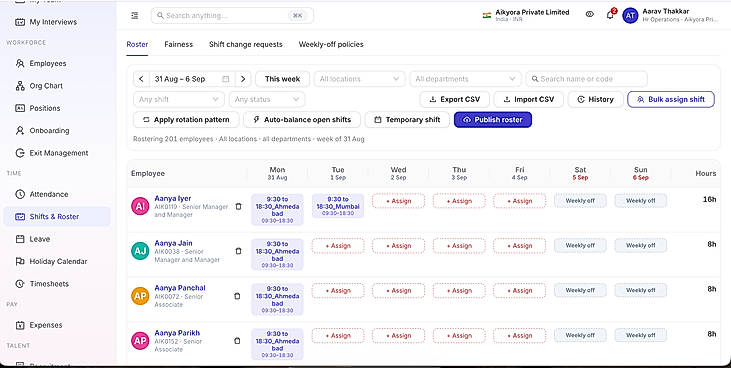Click Auto-balance open shifts button

pyautogui.click(x=302, y=120)
